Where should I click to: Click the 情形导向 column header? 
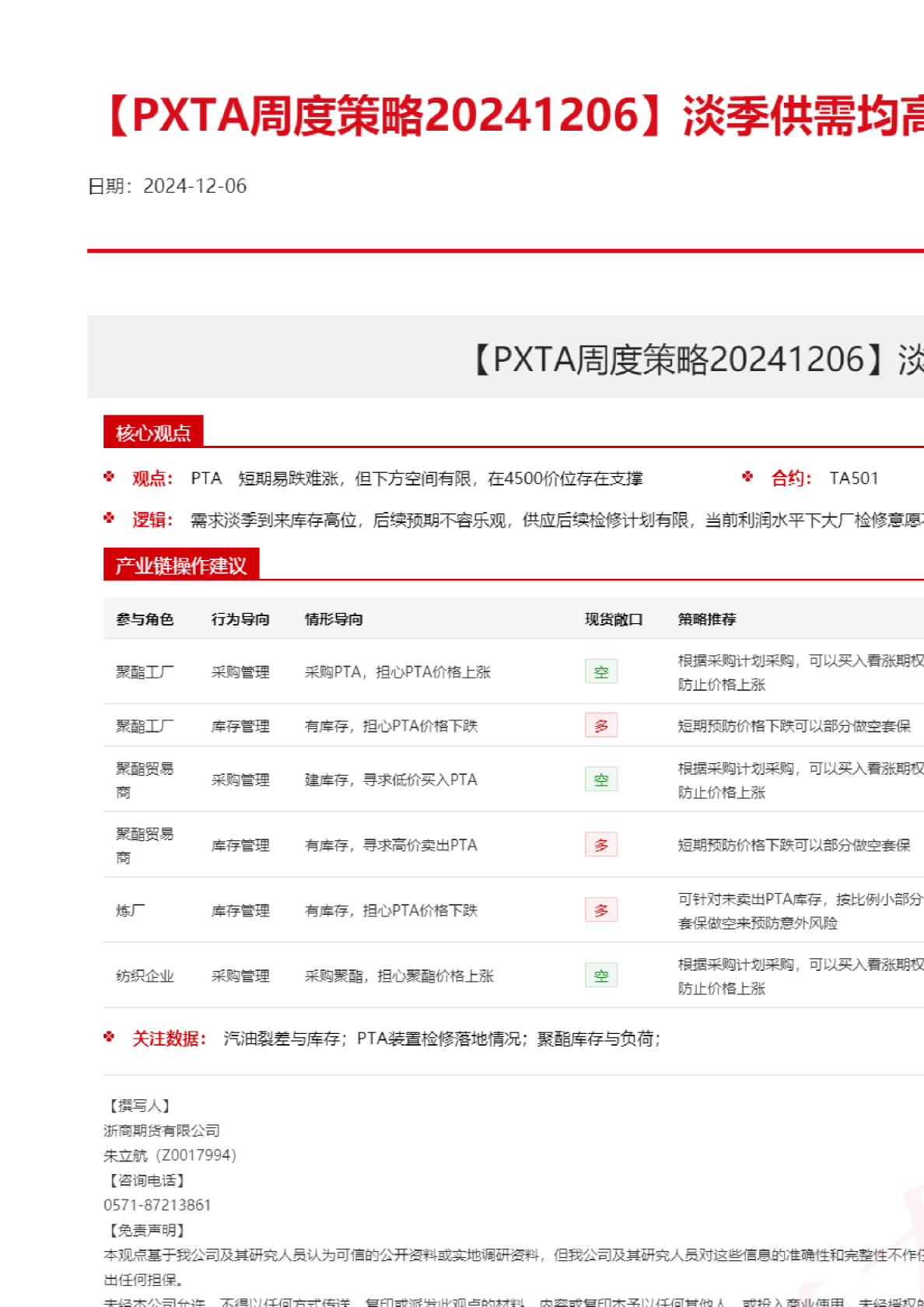pyautogui.click(x=334, y=619)
